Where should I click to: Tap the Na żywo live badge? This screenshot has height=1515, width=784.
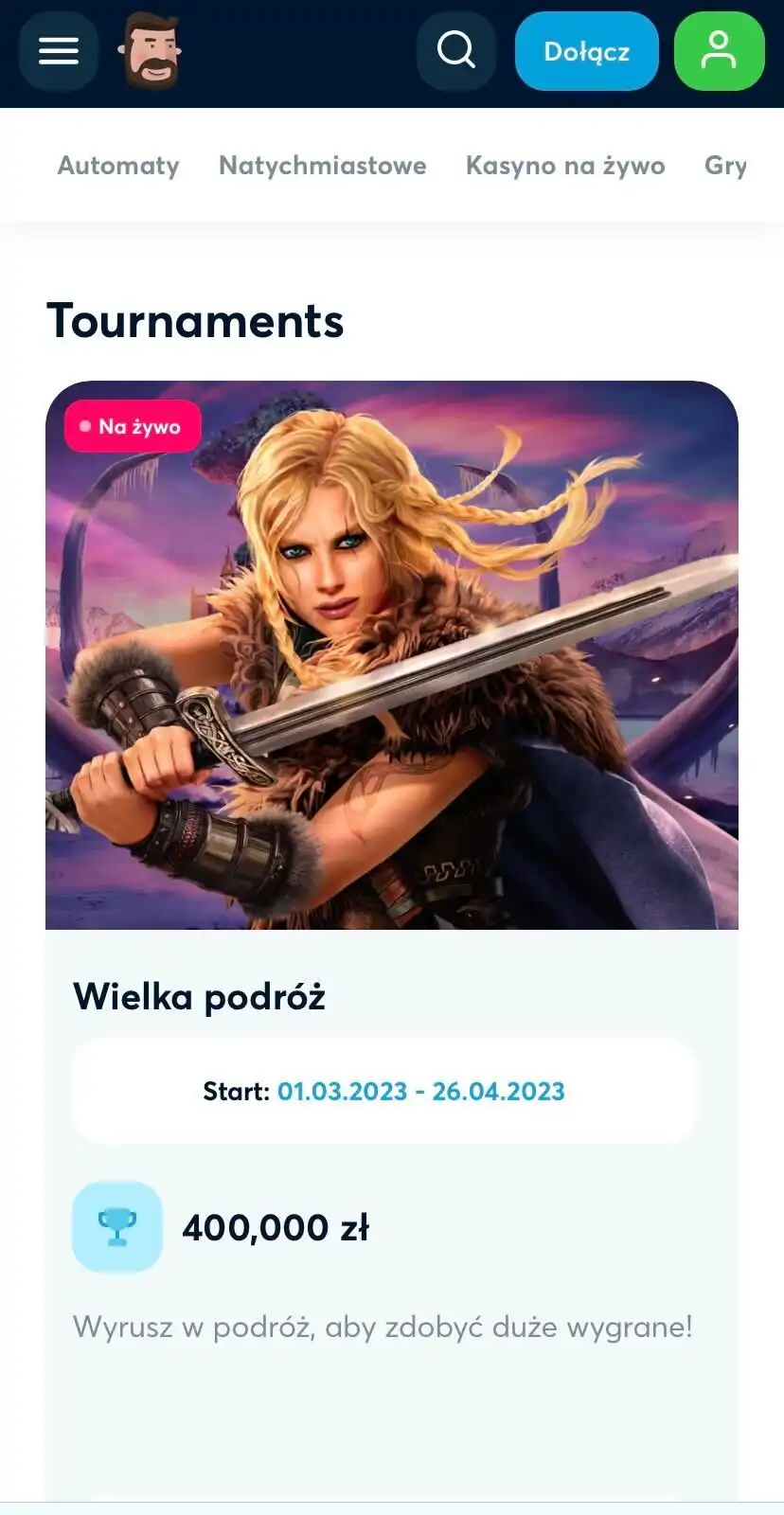point(133,426)
